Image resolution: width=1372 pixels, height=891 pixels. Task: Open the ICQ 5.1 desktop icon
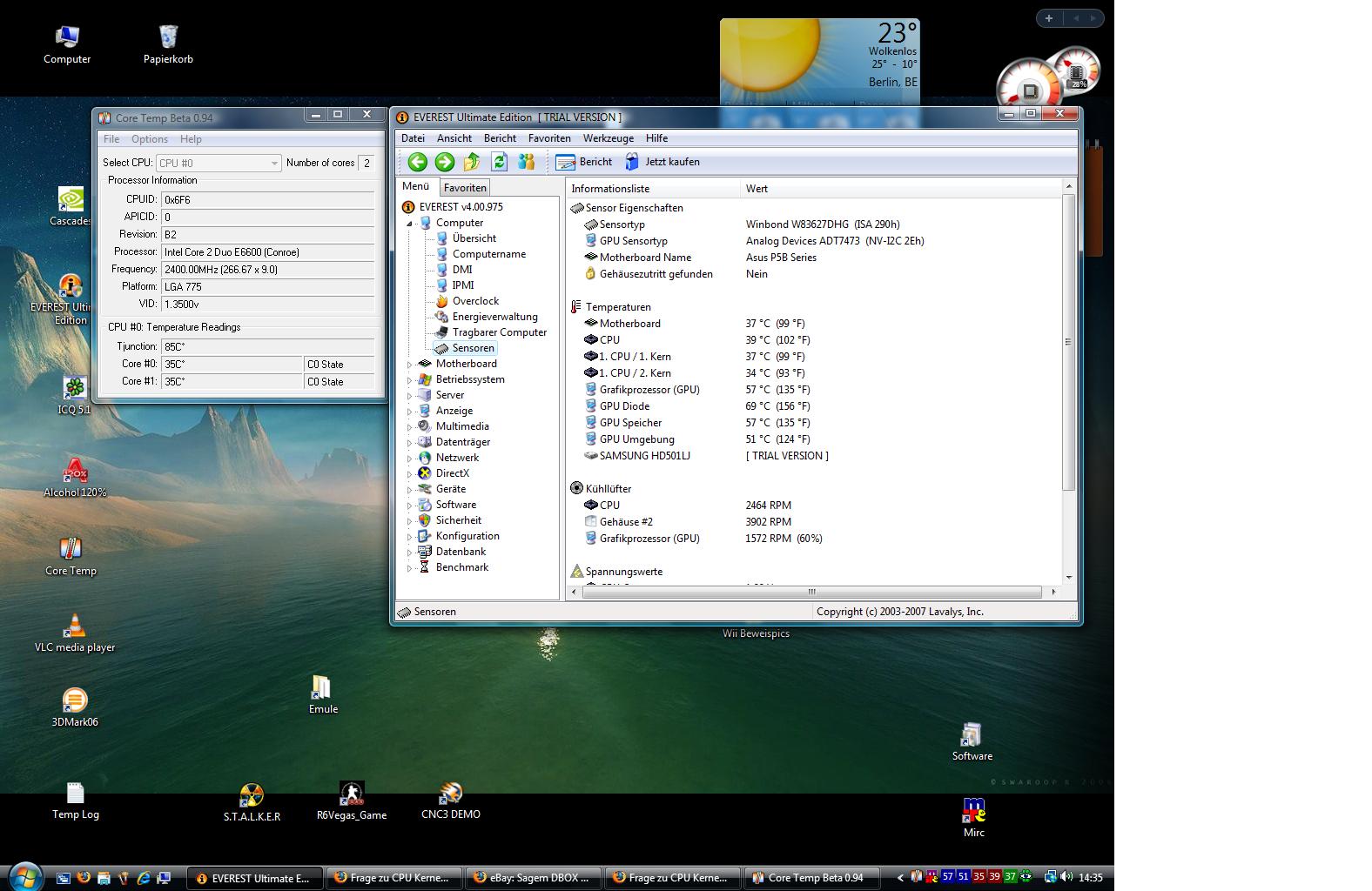[x=74, y=395]
